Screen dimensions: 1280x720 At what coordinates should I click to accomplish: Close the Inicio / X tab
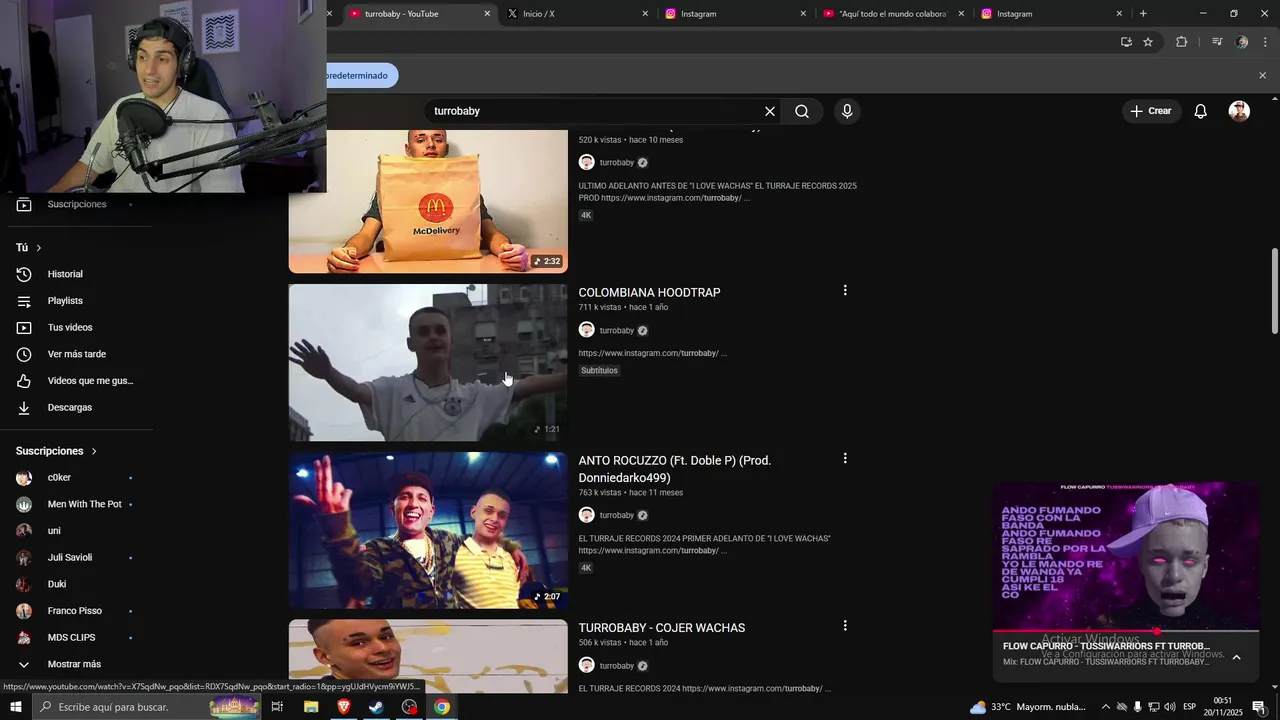click(x=645, y=13)
